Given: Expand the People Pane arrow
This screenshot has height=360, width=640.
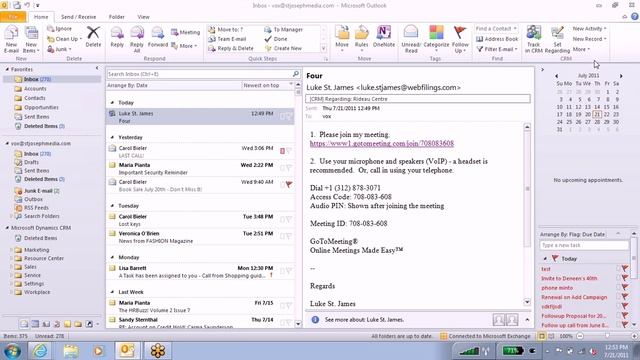Looking at the screenshot, I should click(x=527, y=320).
